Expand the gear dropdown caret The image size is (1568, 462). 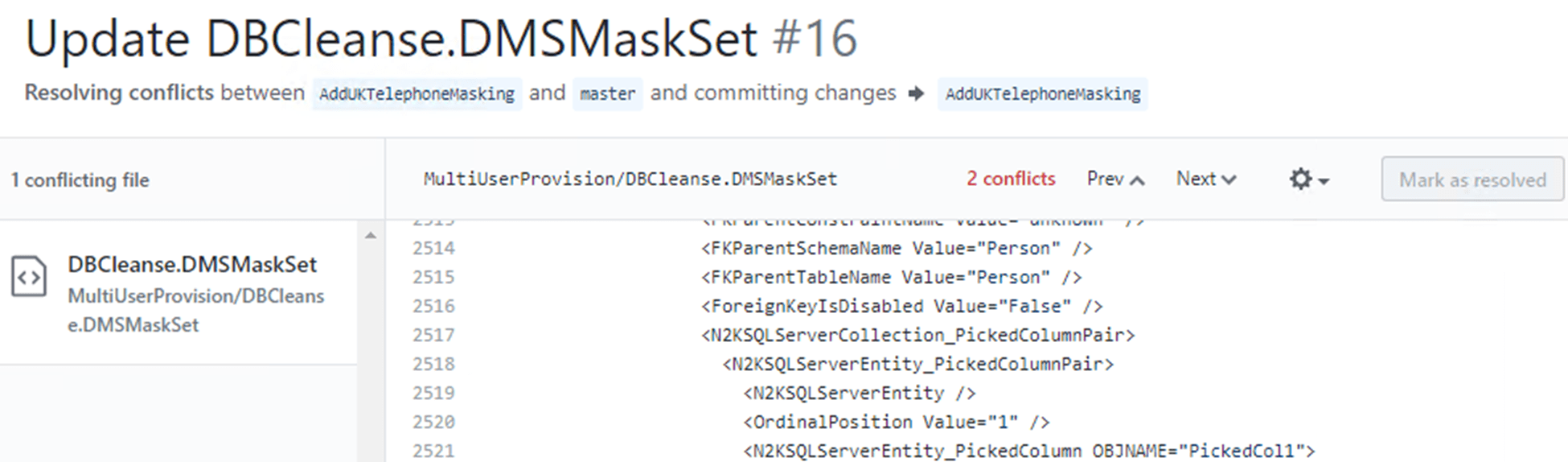point(1324,181)
